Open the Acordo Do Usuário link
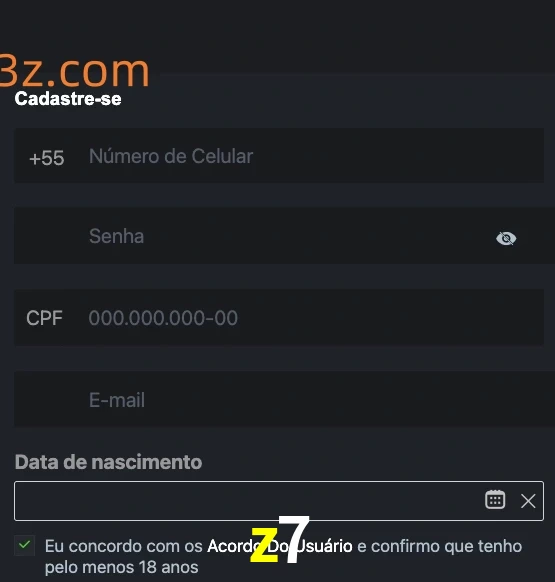 point(280,546)
